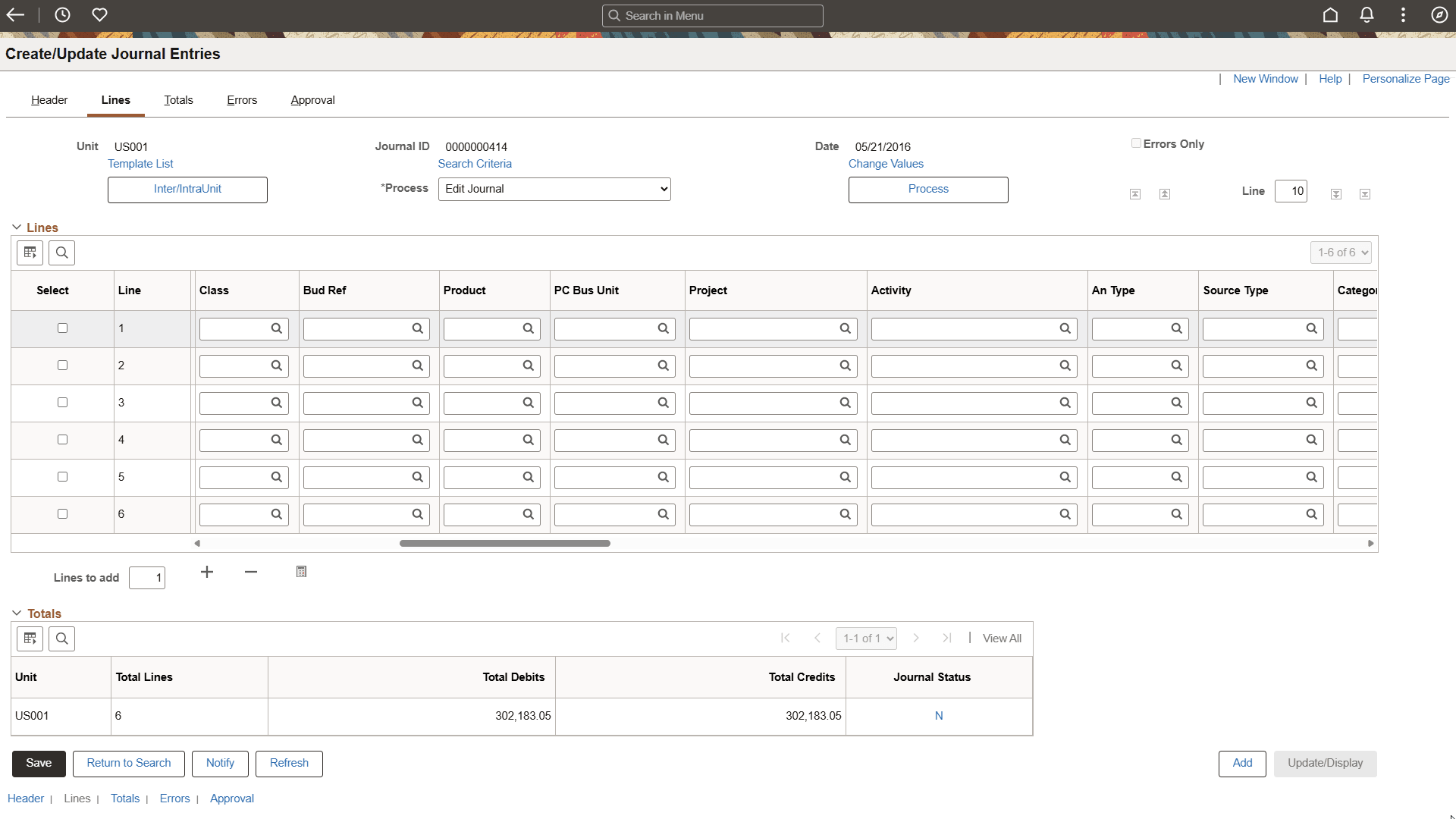Image resolution: width=1456 pixels, height=819 pixels.
Task: Switch to the Approval tab
Action: 312,100
